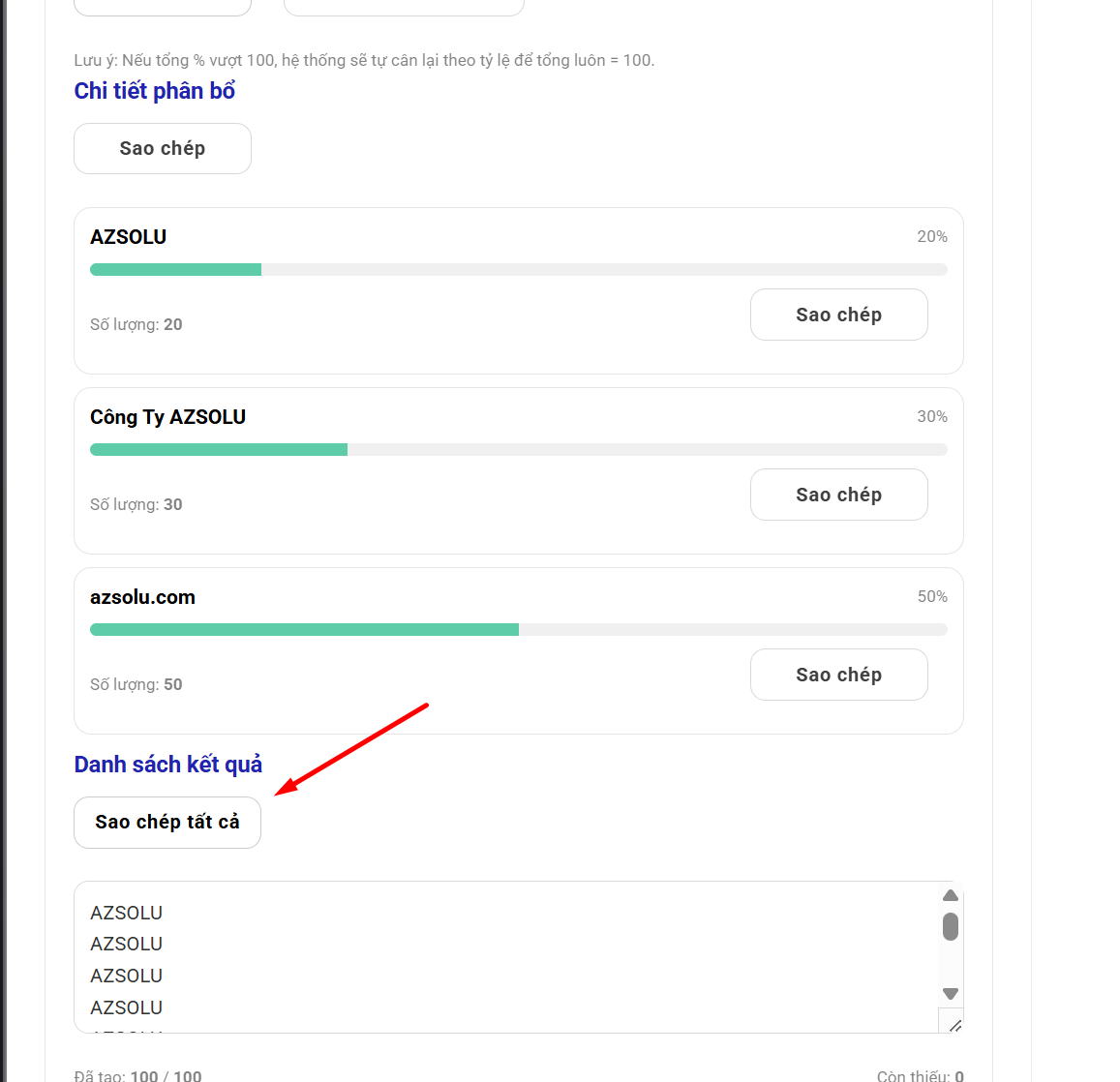Click Số lượng: 30 text
Image resolution: width=1120 pixels, height=1082 pixels.
[136, 505]
